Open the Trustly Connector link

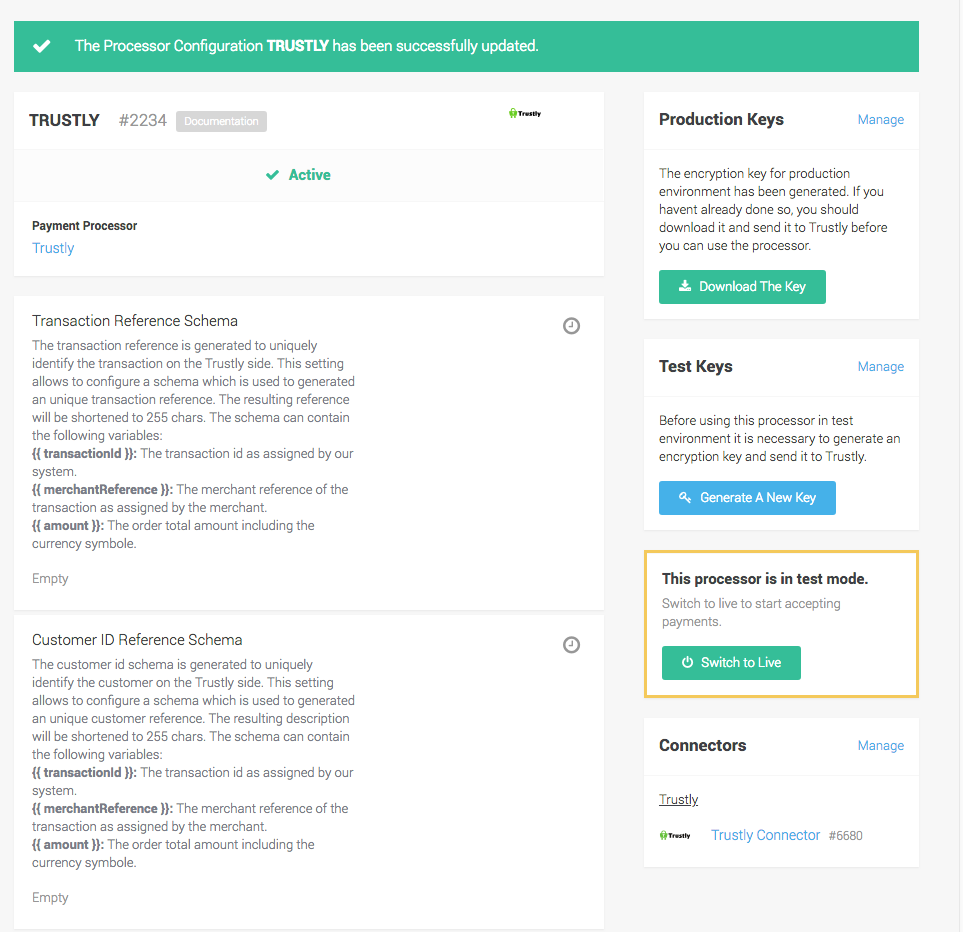point(765,835)
